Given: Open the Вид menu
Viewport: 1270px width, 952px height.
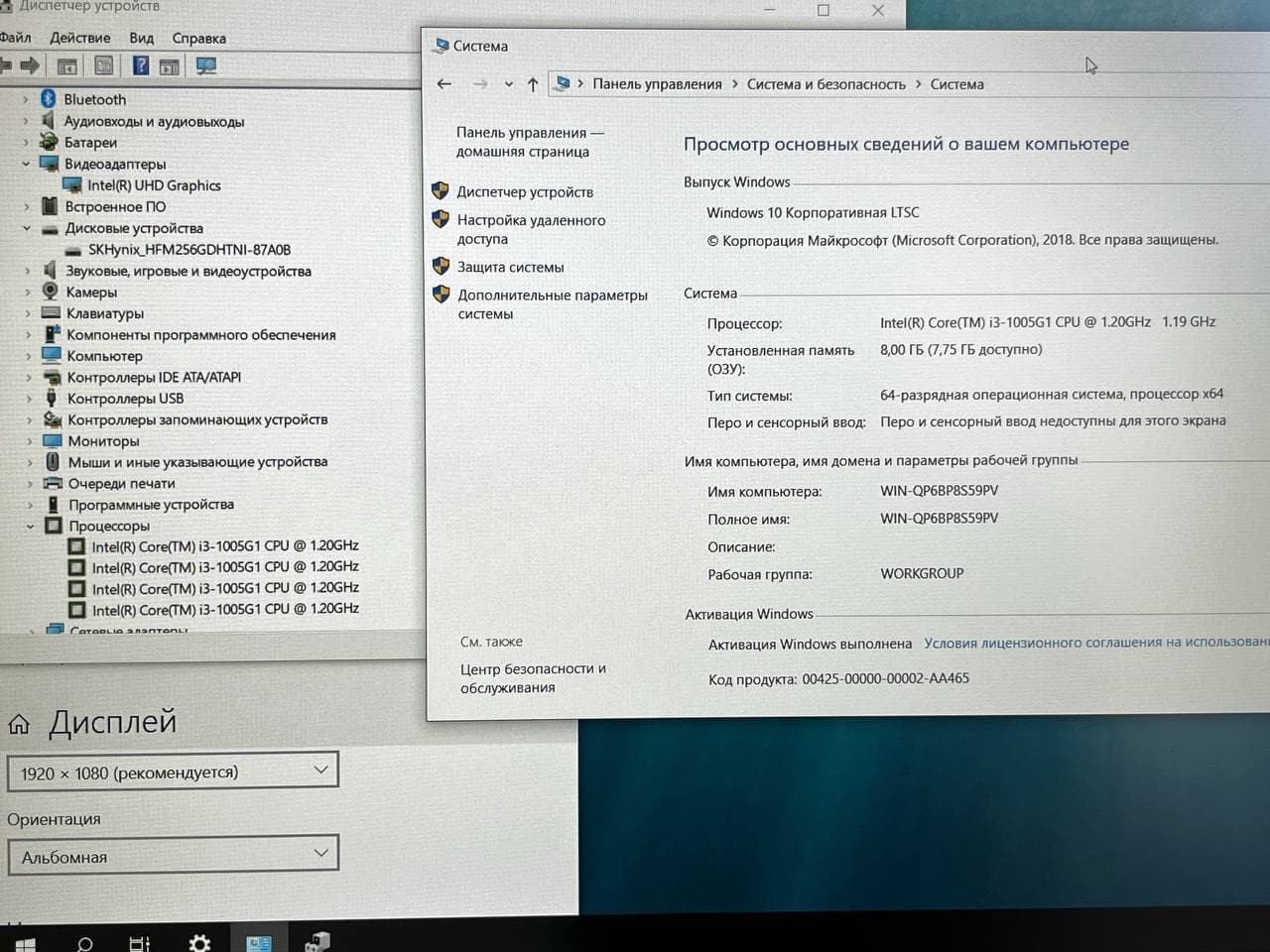Looking at the screenshot, I should [142, 38].
